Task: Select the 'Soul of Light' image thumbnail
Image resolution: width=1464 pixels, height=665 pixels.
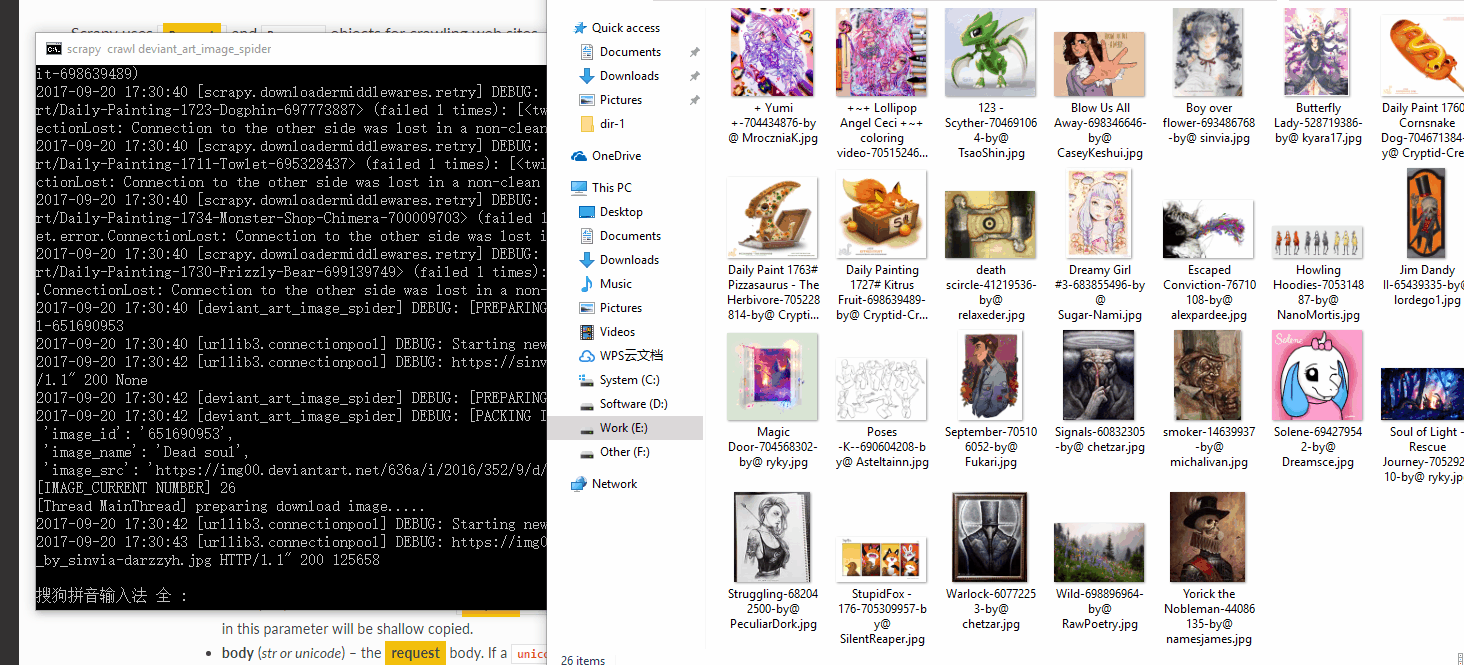Action: [1422, 395]
